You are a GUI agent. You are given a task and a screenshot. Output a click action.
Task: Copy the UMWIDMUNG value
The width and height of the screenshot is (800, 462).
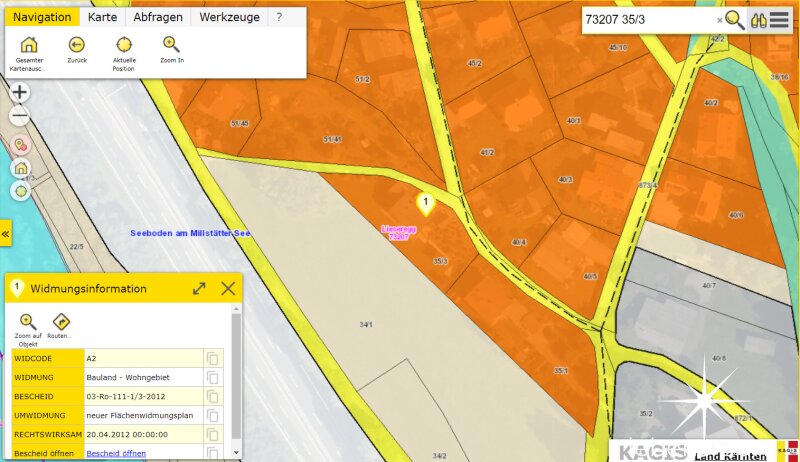coord(212,416)
